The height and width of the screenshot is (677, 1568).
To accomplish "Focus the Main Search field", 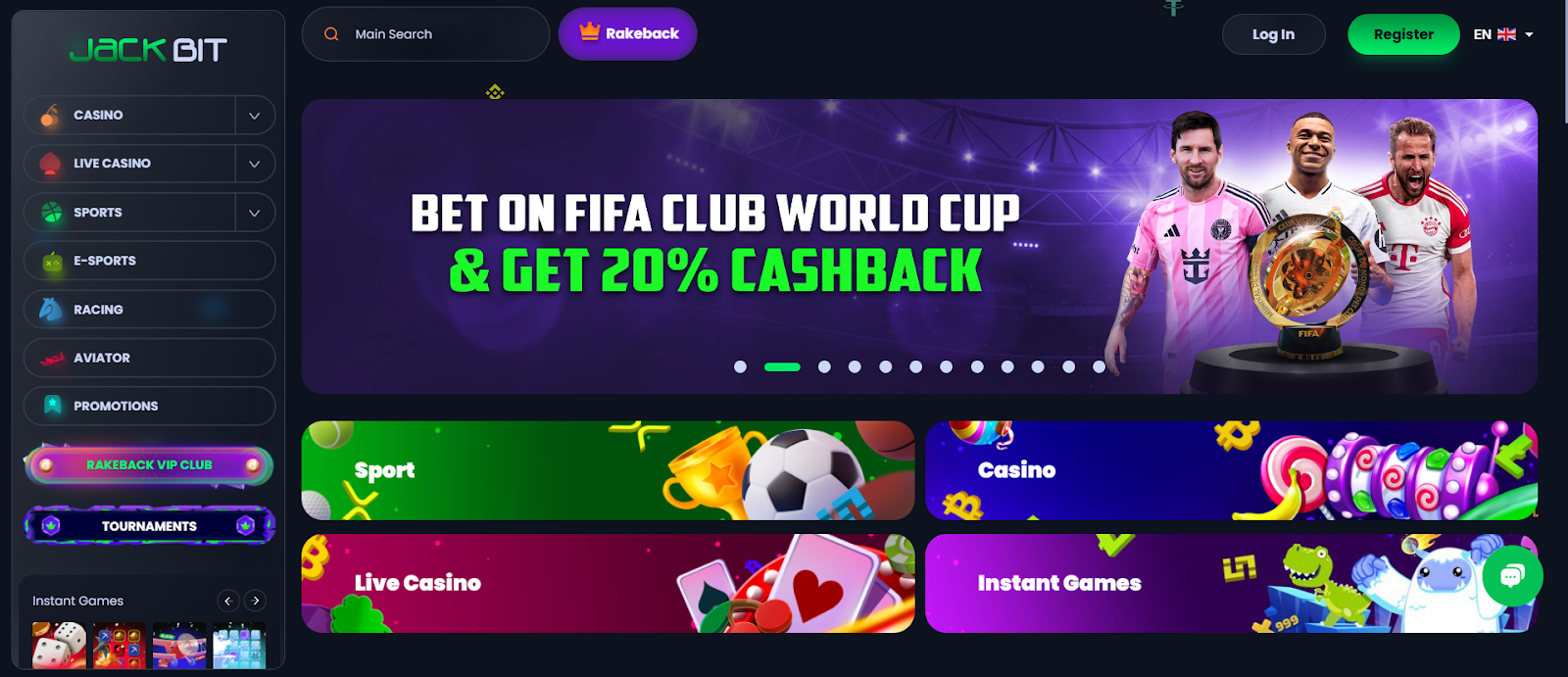I will coord(425,34).
